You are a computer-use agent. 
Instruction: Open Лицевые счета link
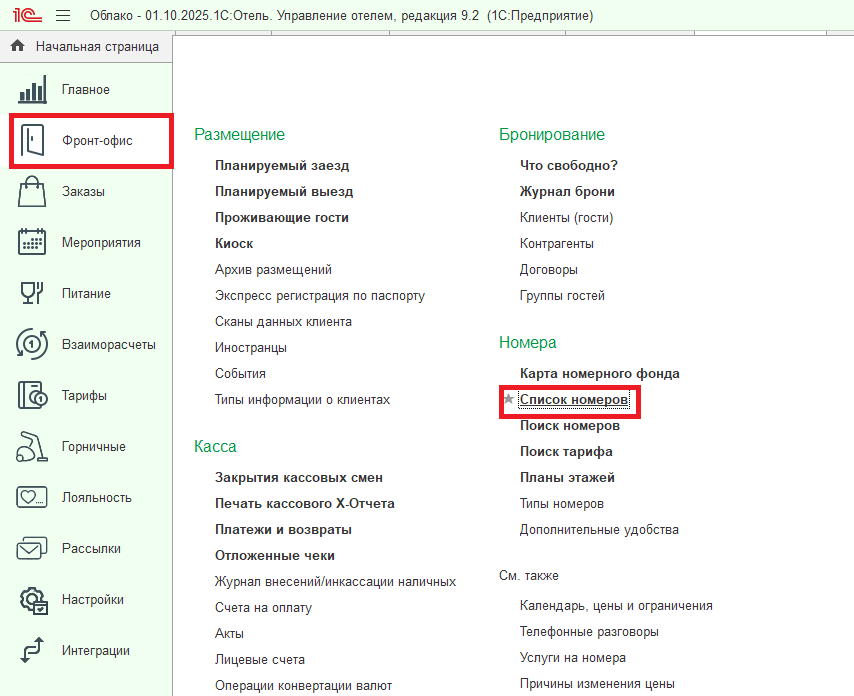click(260, 660)
